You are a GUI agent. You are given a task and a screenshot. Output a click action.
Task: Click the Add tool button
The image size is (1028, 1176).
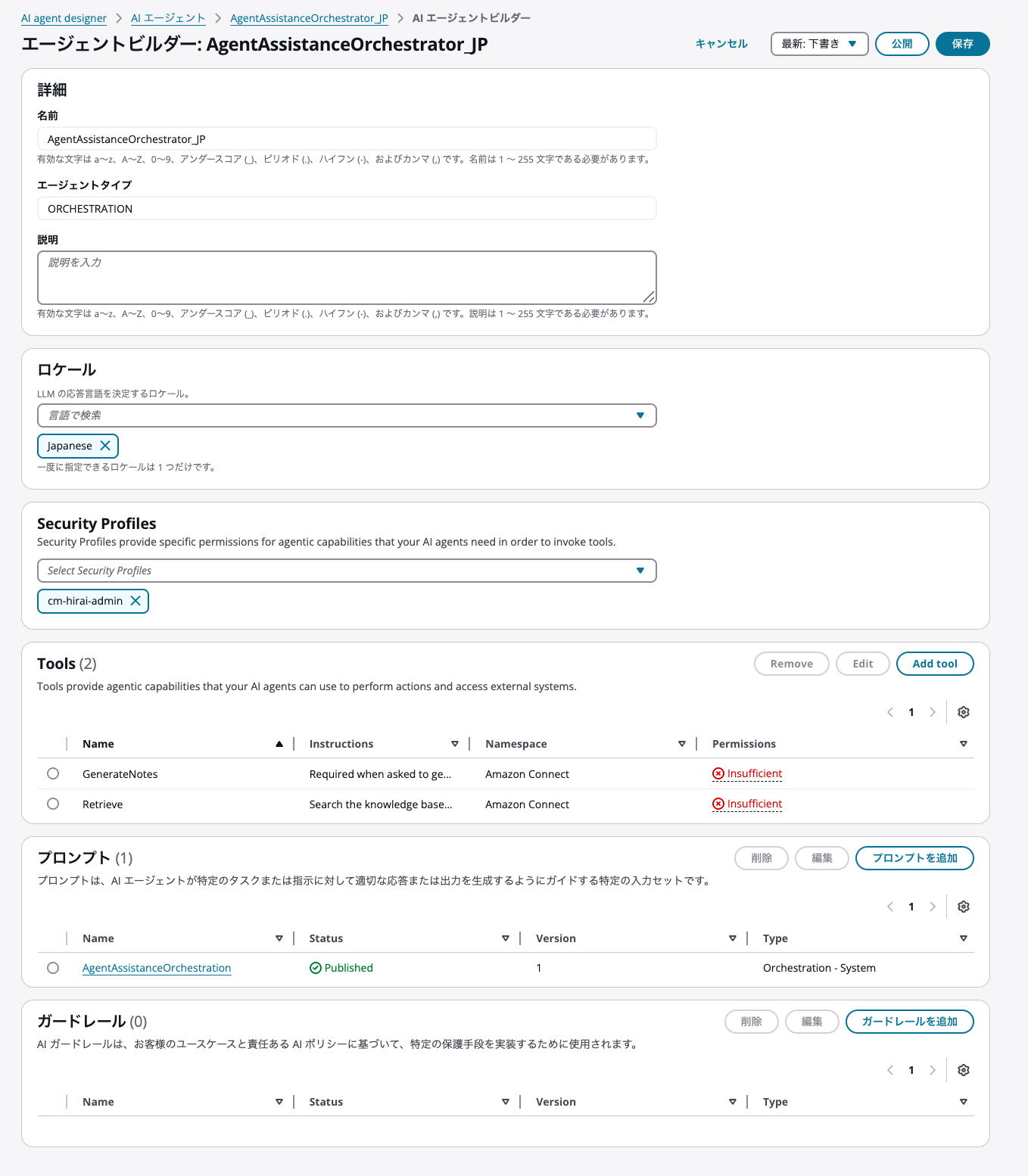click(934, 664)
